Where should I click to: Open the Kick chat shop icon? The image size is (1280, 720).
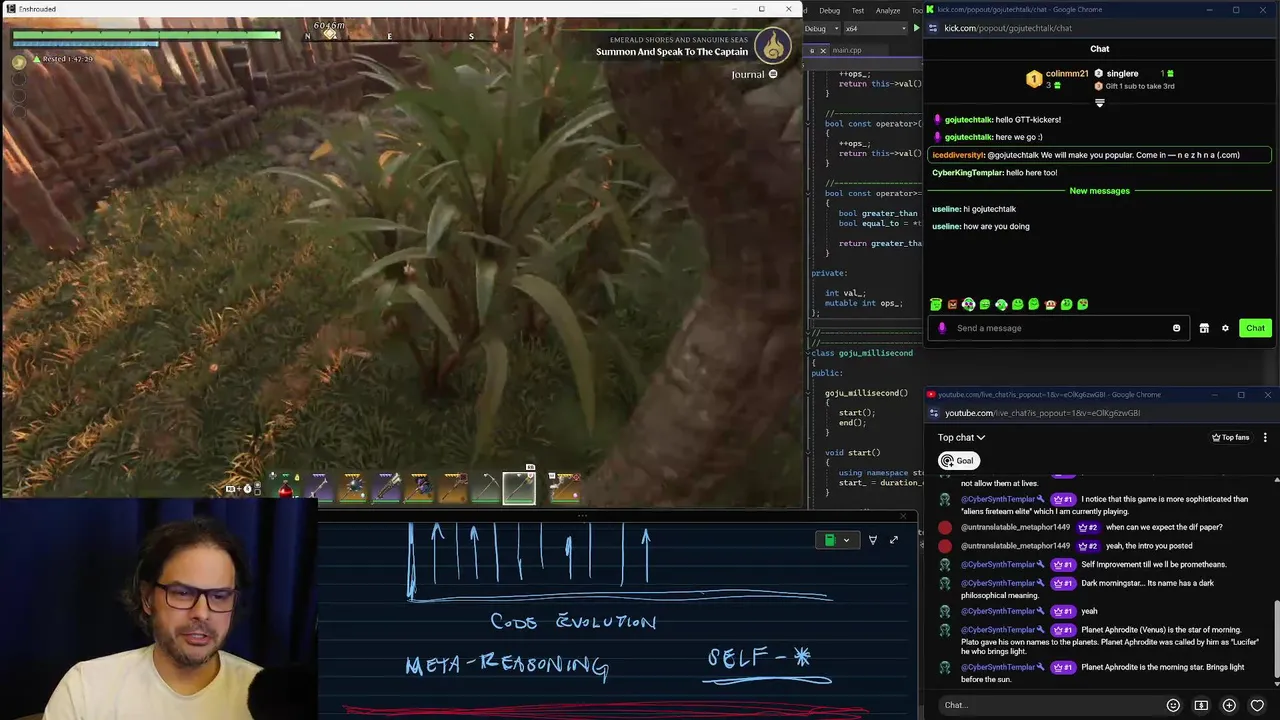[x=1204, y=328]
